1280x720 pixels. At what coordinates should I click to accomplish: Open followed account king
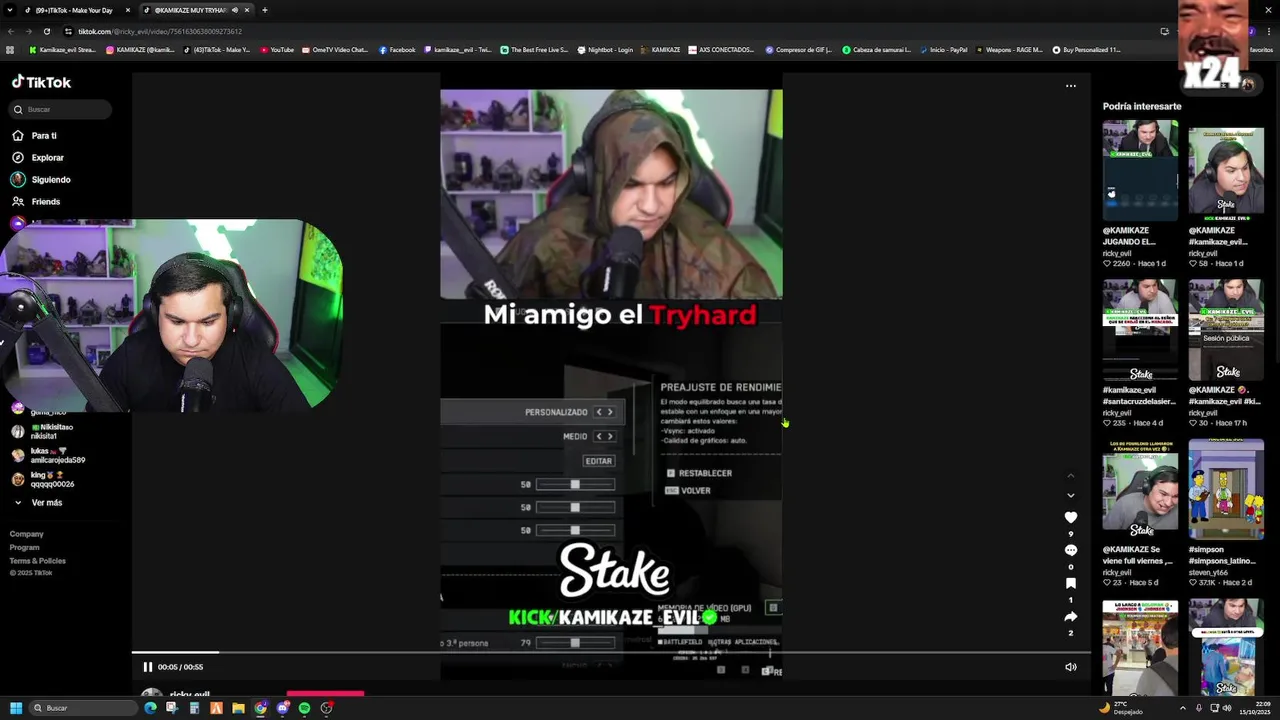(x=43, y=479)
